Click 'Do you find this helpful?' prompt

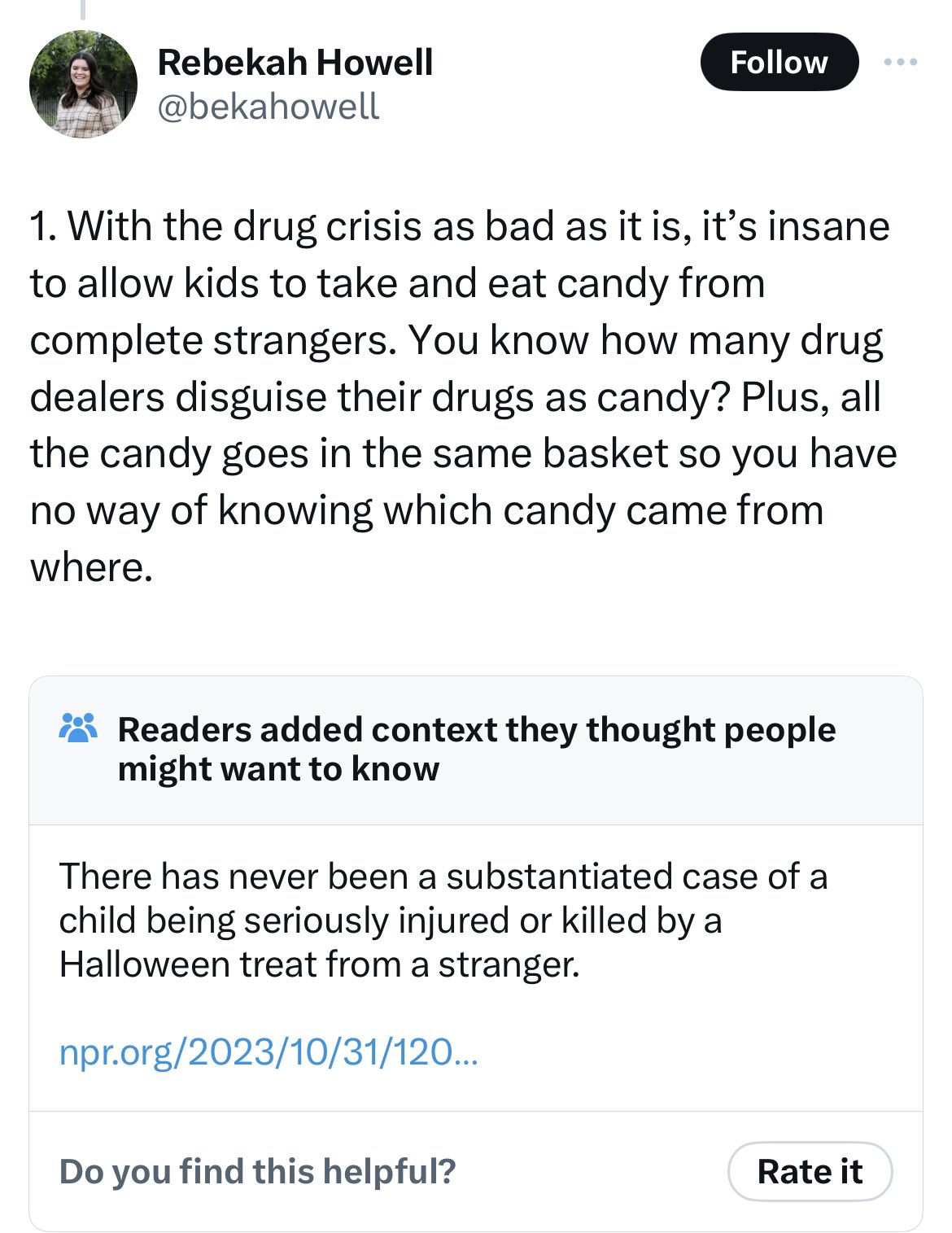coord(257,1171)
